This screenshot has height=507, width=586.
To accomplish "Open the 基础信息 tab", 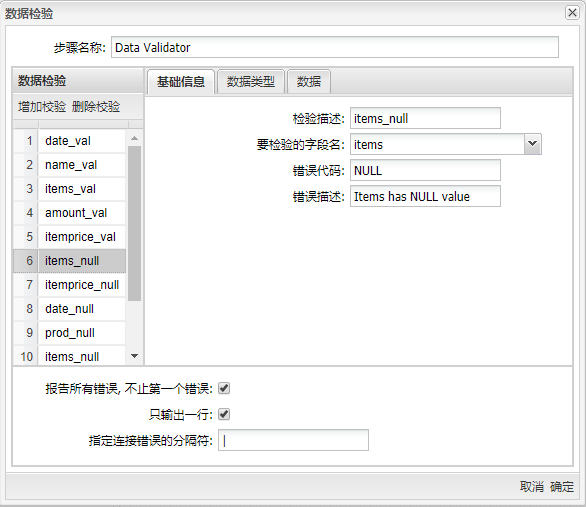I will click(x=181, y=81).
